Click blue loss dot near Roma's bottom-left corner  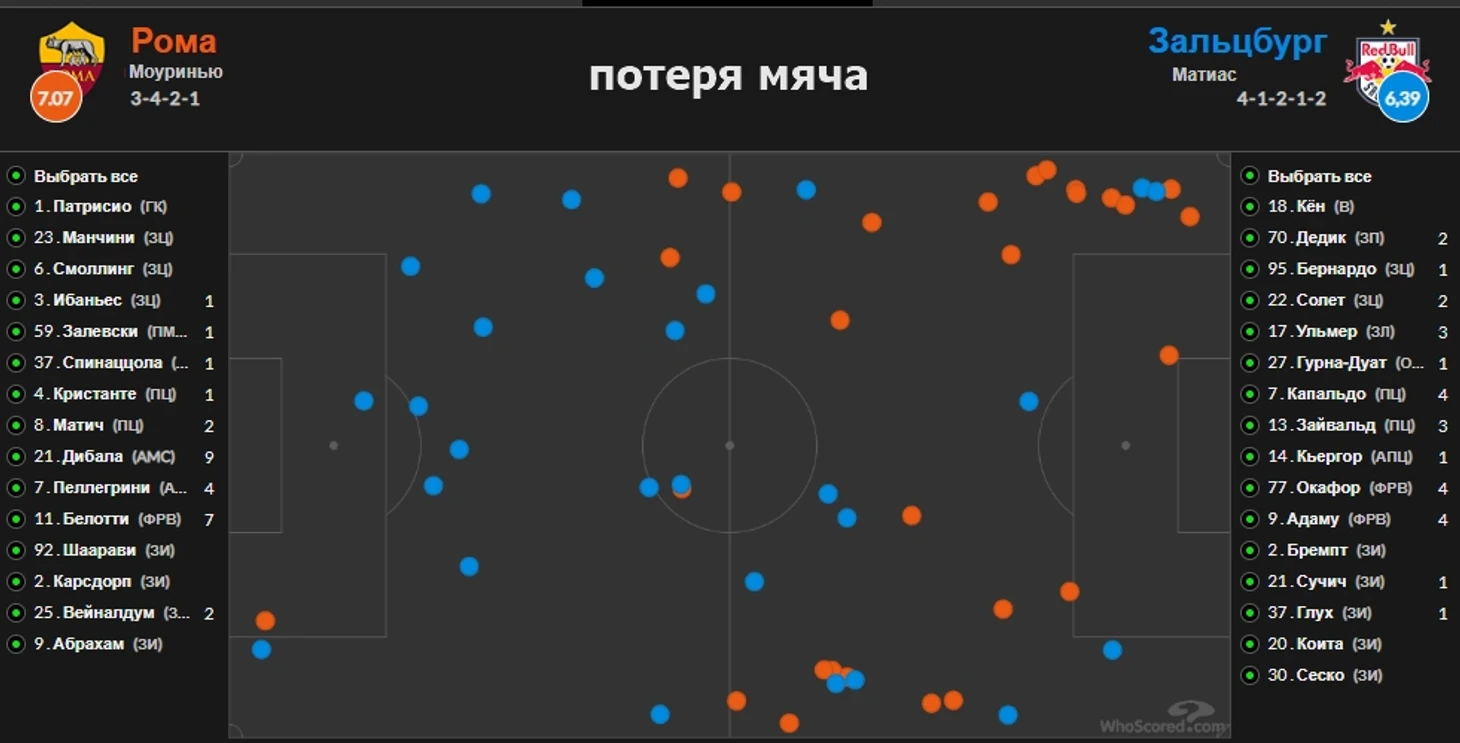[261, 649]
